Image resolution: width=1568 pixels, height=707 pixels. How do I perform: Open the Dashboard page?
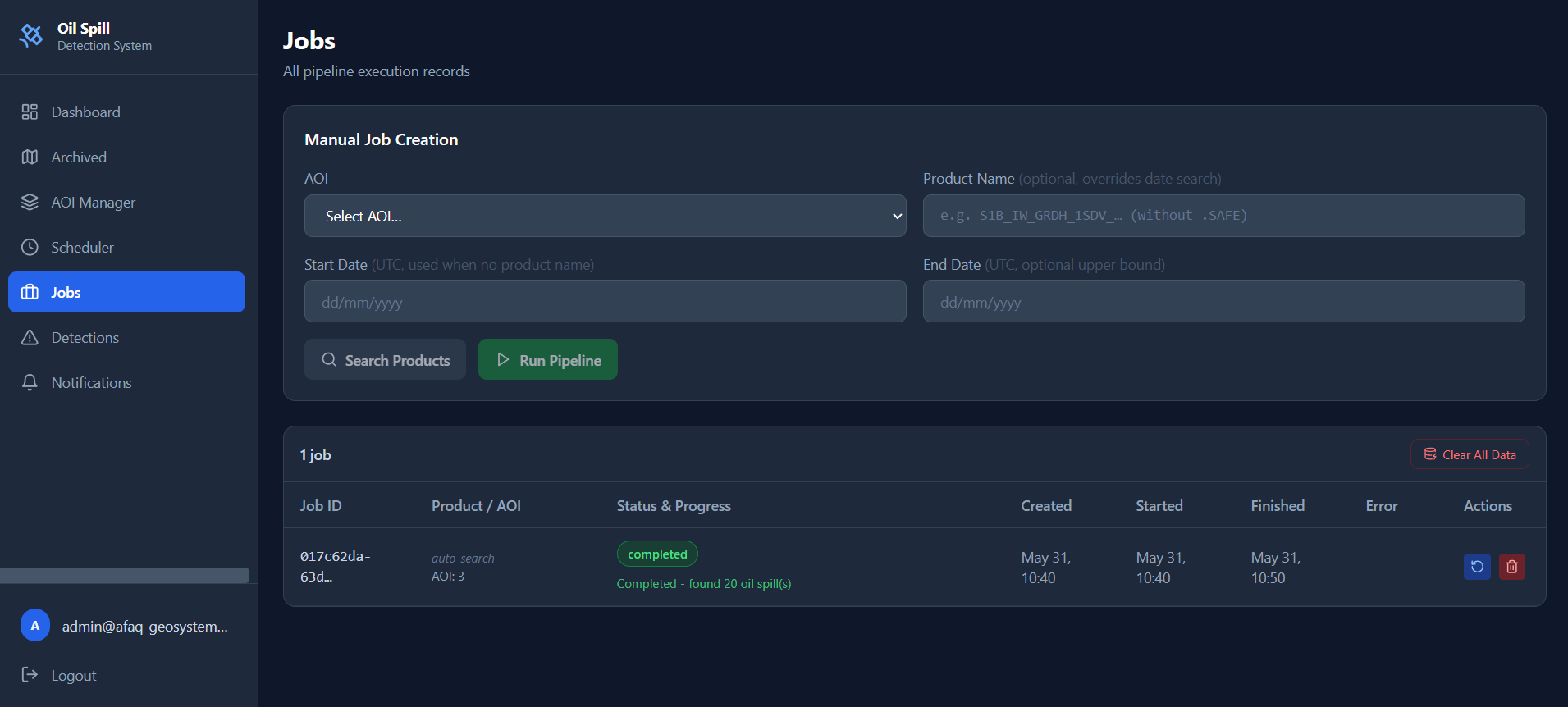tap(126, 112)
